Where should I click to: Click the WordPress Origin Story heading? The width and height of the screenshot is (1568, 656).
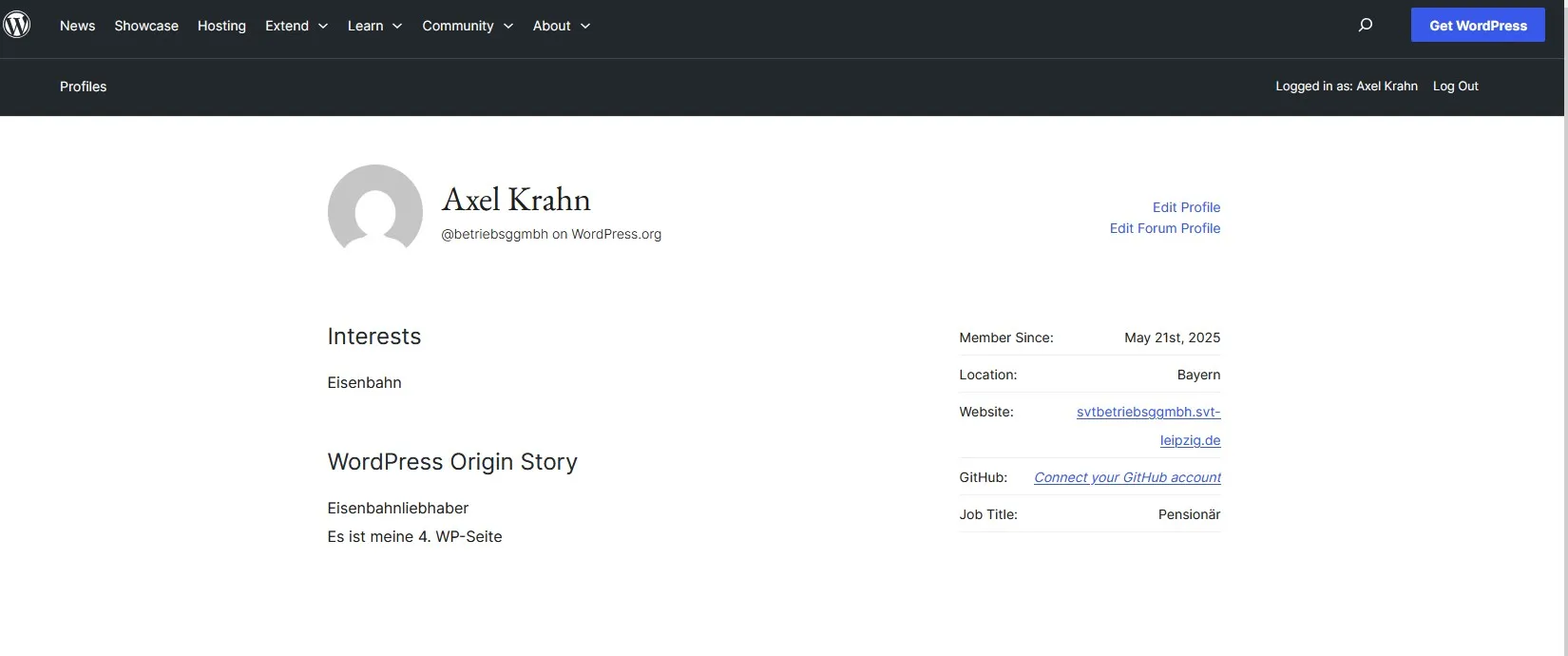(452, 462)
